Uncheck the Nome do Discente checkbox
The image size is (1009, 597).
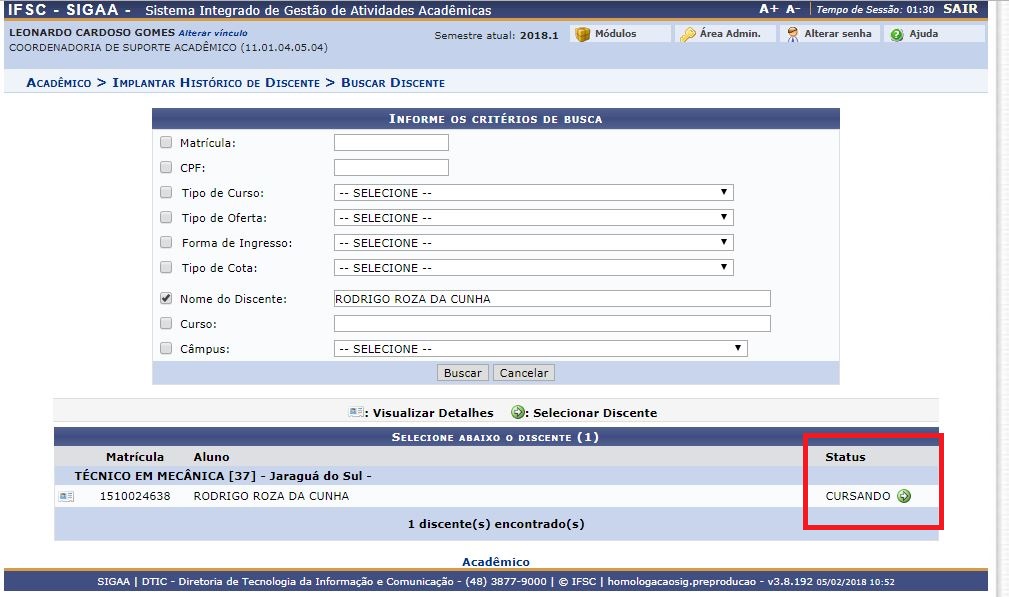pos(166,298)
